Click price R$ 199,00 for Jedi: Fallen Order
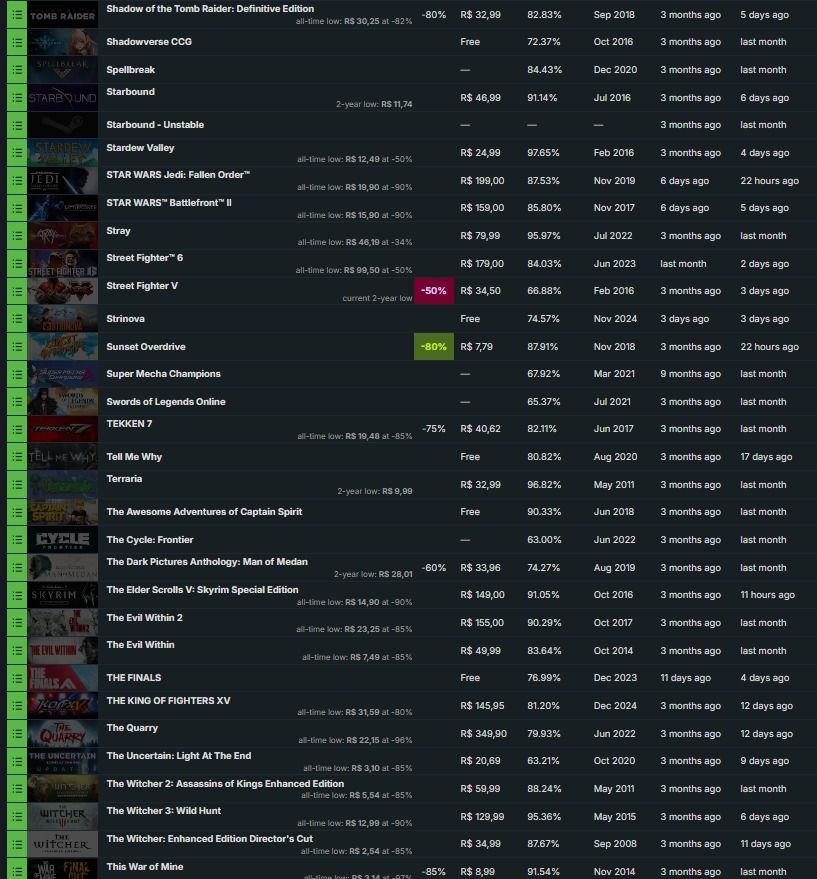This screenshot has height=879, width=817. point(482,181)
